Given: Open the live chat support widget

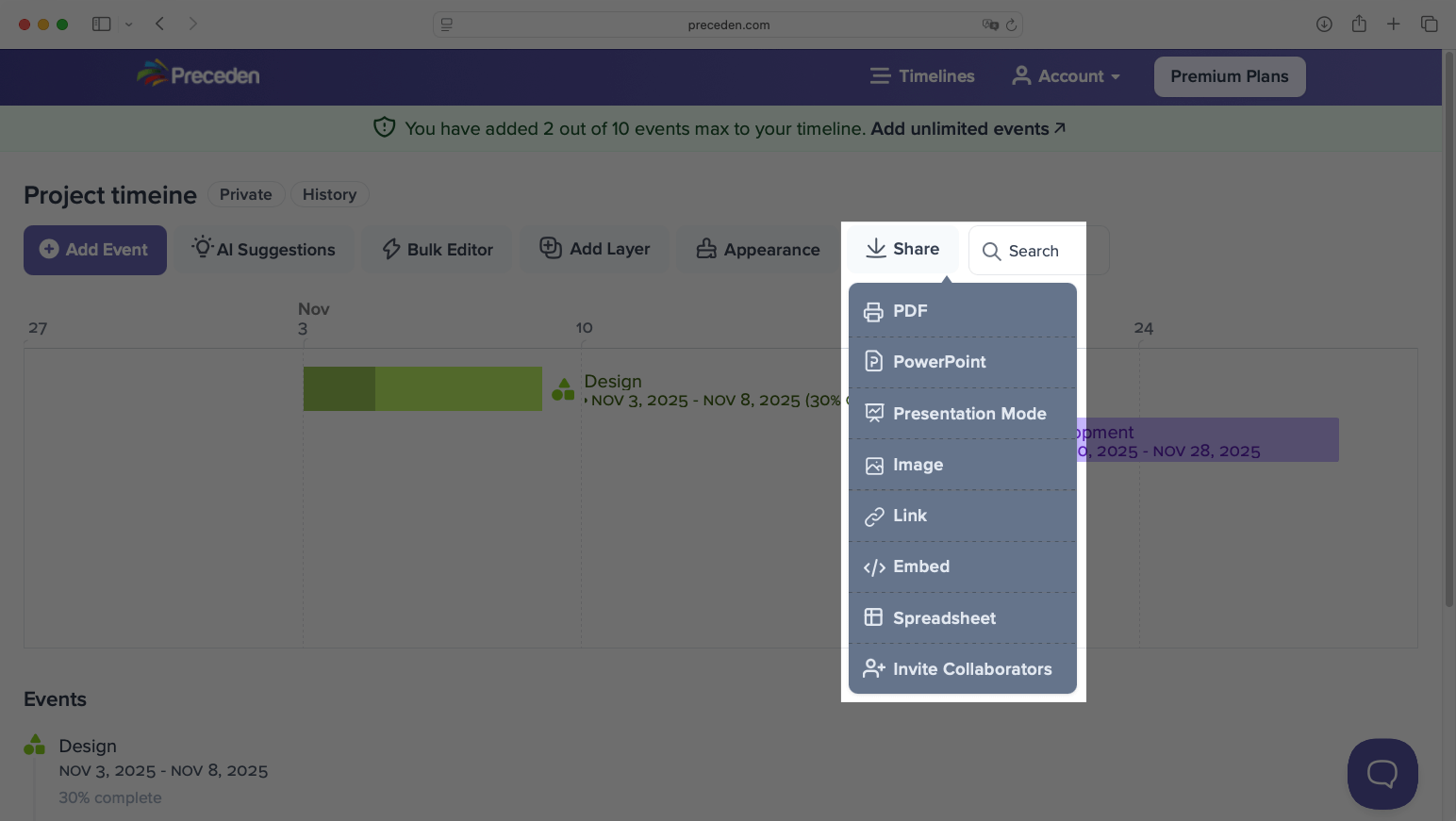Looking at the screenshot, I should 1382,774.
